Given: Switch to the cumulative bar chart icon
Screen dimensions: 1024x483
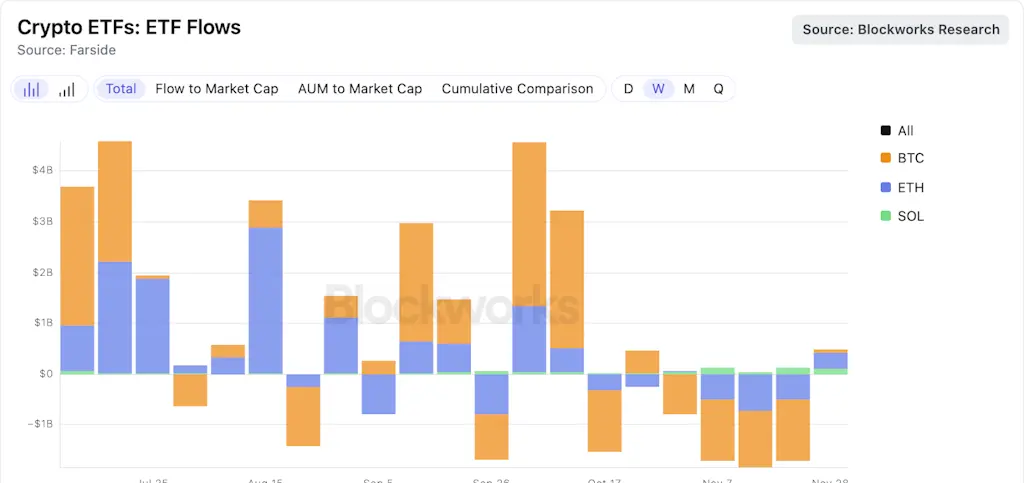Looking at the screenshot, I should 67,89.
